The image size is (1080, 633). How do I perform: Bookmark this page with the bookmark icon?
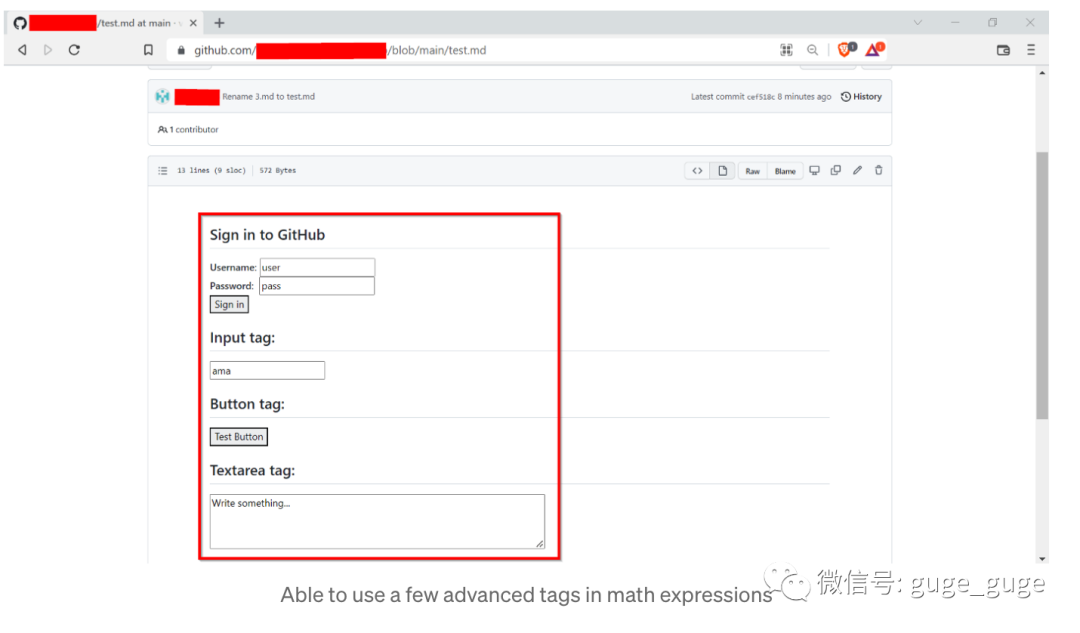[148, 50]
